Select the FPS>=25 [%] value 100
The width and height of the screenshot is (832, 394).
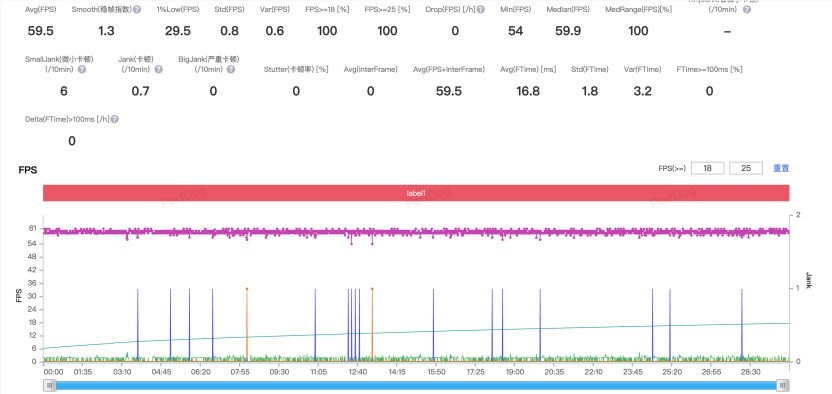[387, 31]
